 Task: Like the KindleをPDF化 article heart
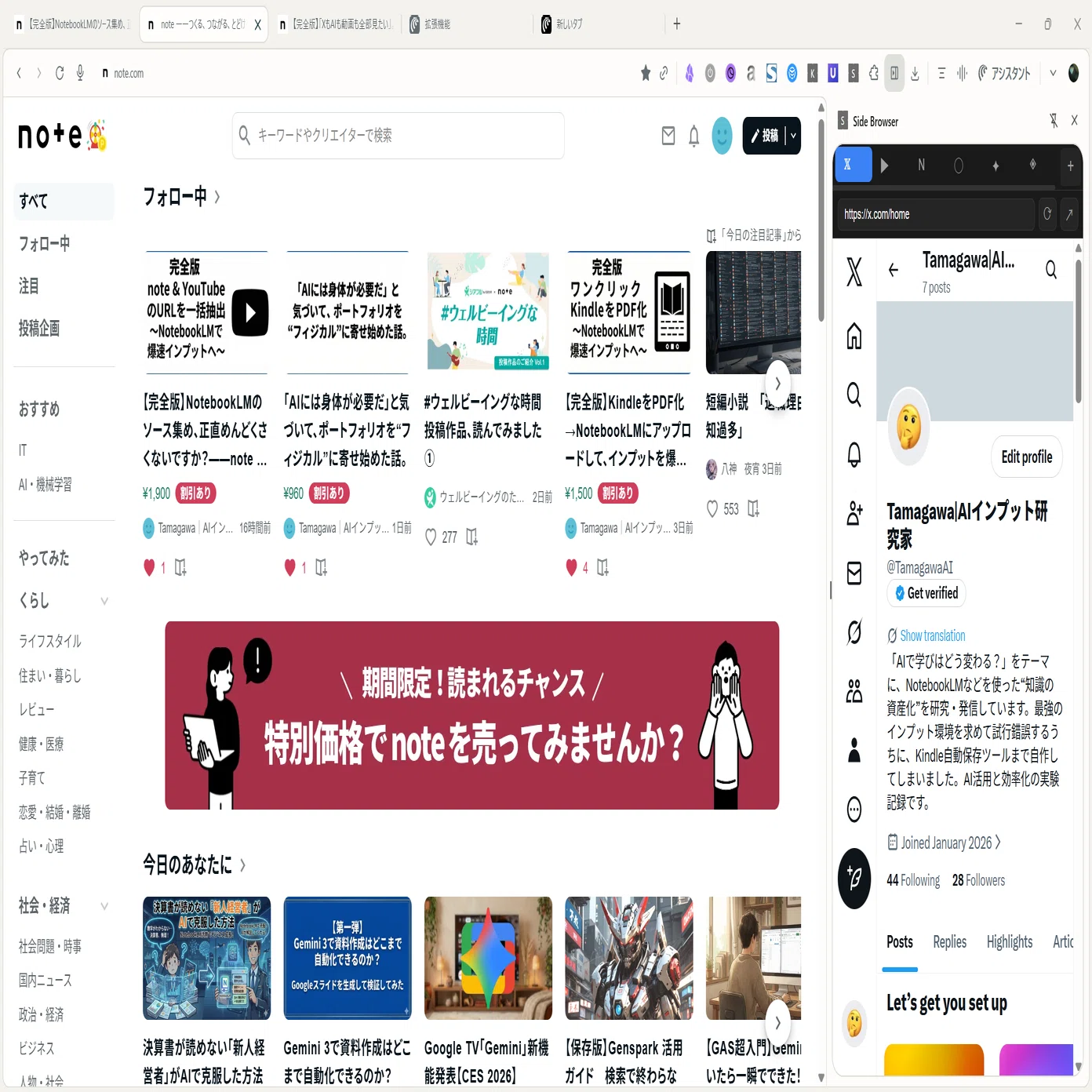571,567
